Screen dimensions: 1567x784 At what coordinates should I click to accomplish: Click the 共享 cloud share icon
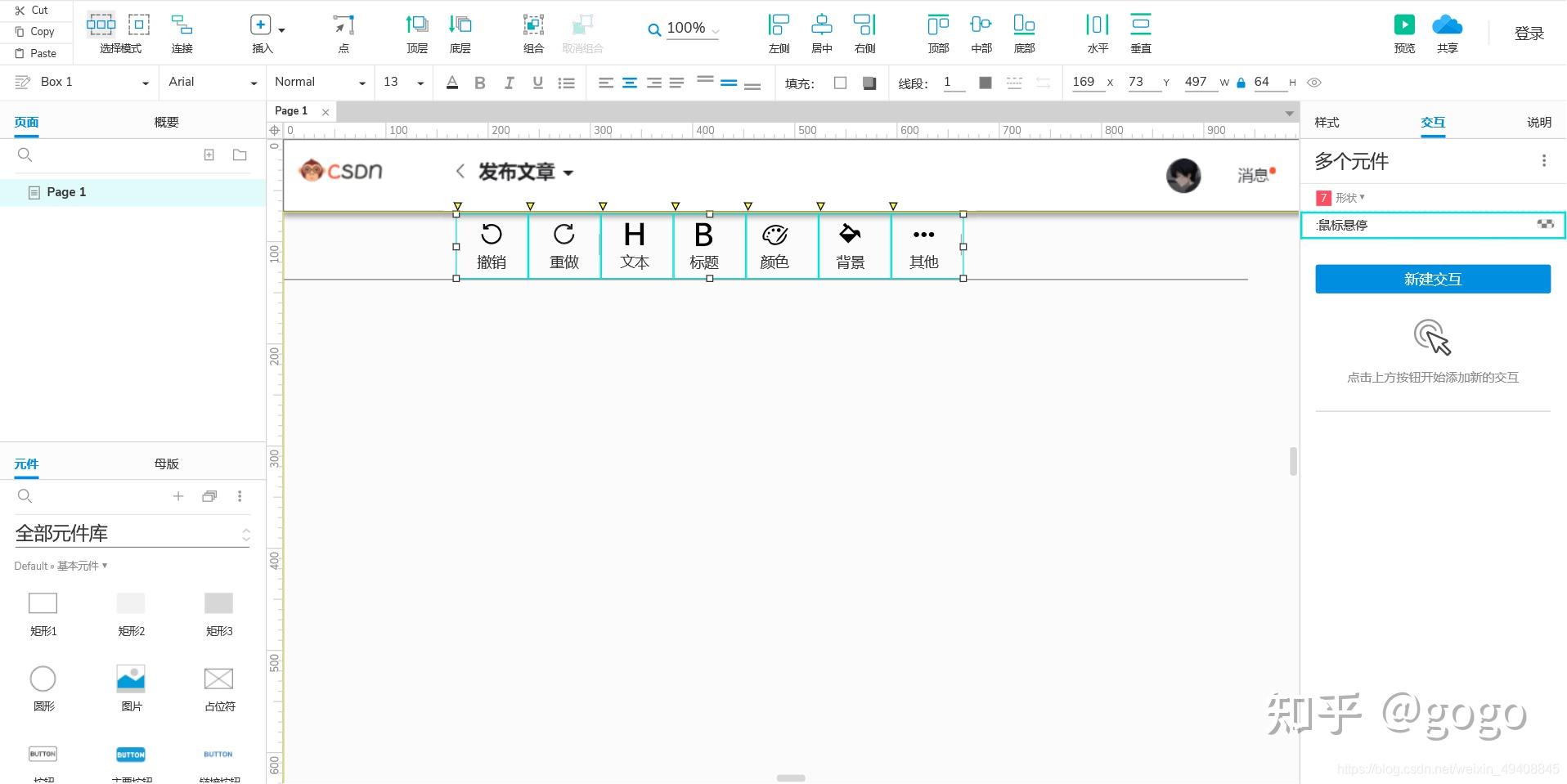(1447, 25)
